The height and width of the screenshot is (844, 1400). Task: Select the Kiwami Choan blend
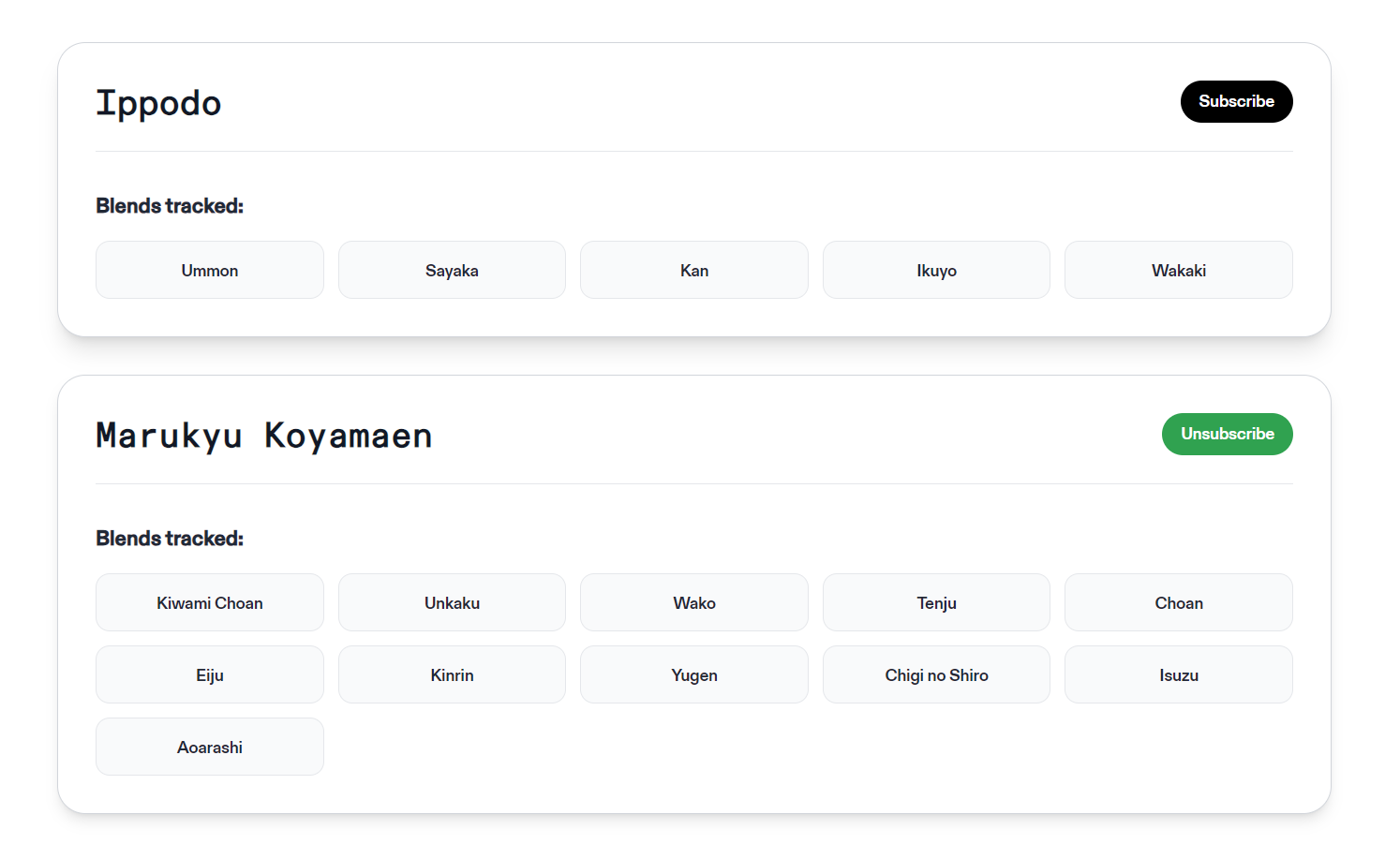pos(210,602)
